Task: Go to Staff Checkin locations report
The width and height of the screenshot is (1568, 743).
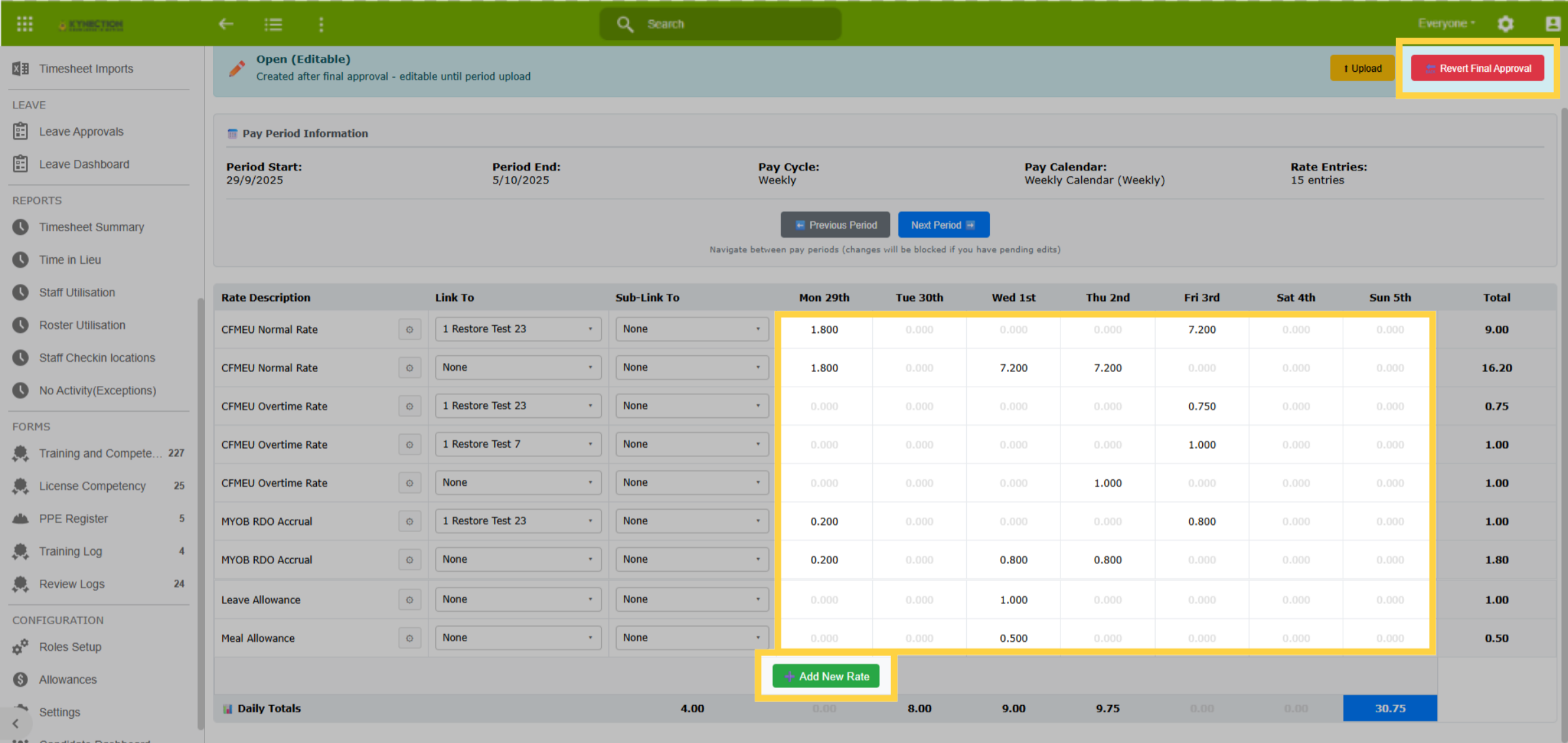Action: [x=97, y=358]
